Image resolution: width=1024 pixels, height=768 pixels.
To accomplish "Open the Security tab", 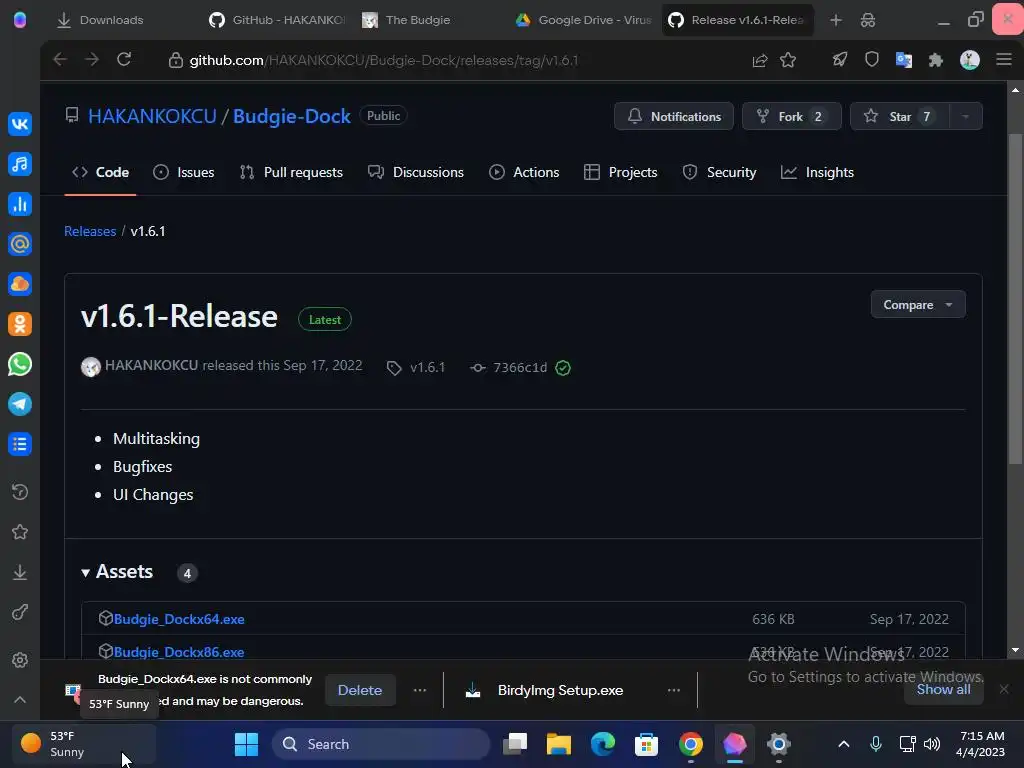I will point(719,172).
